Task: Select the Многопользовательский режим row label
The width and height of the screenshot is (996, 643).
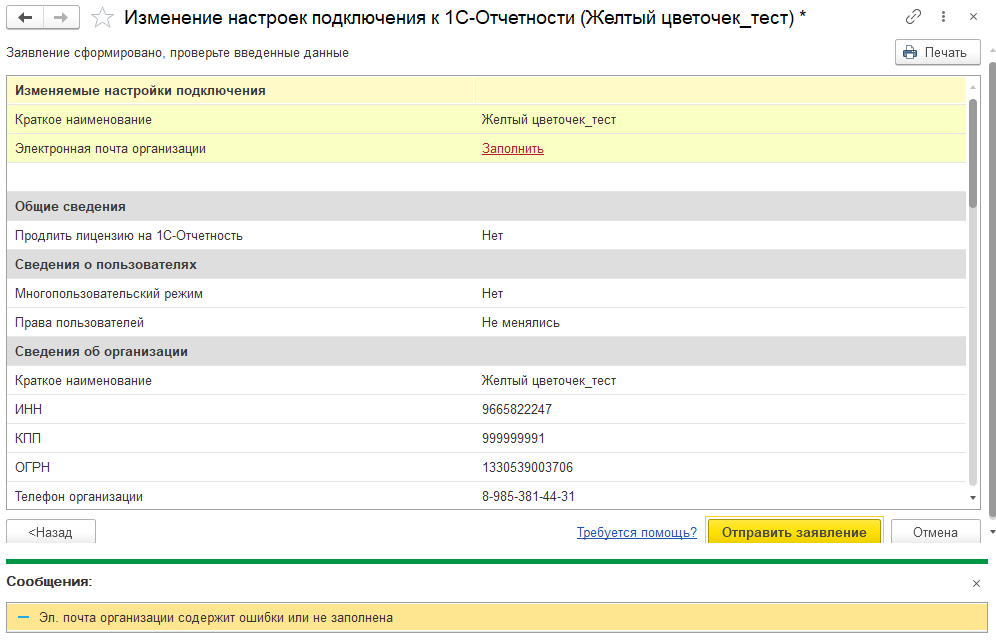Action: coord(109,294)
